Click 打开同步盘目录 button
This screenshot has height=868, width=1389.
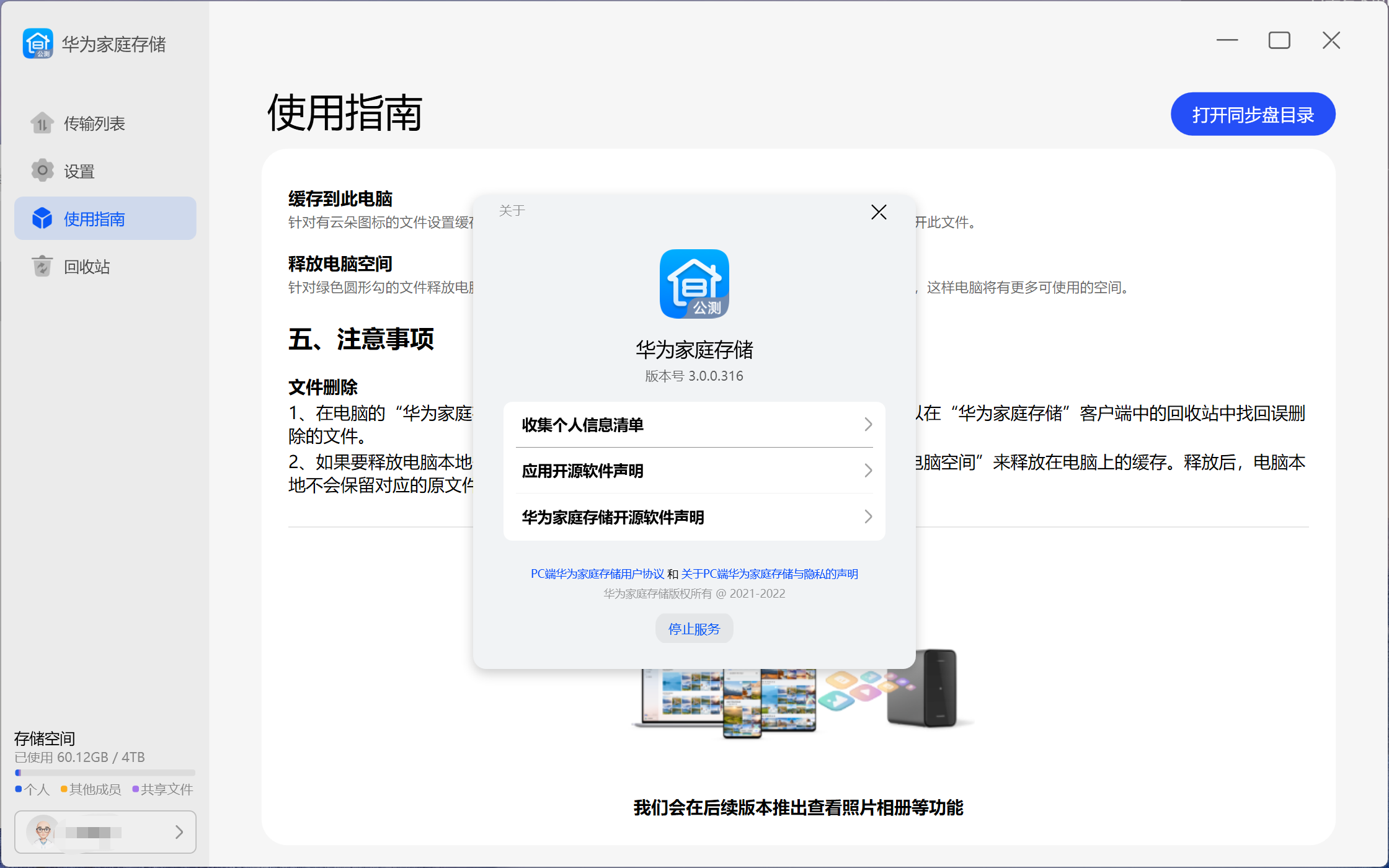pos(1253,114)
